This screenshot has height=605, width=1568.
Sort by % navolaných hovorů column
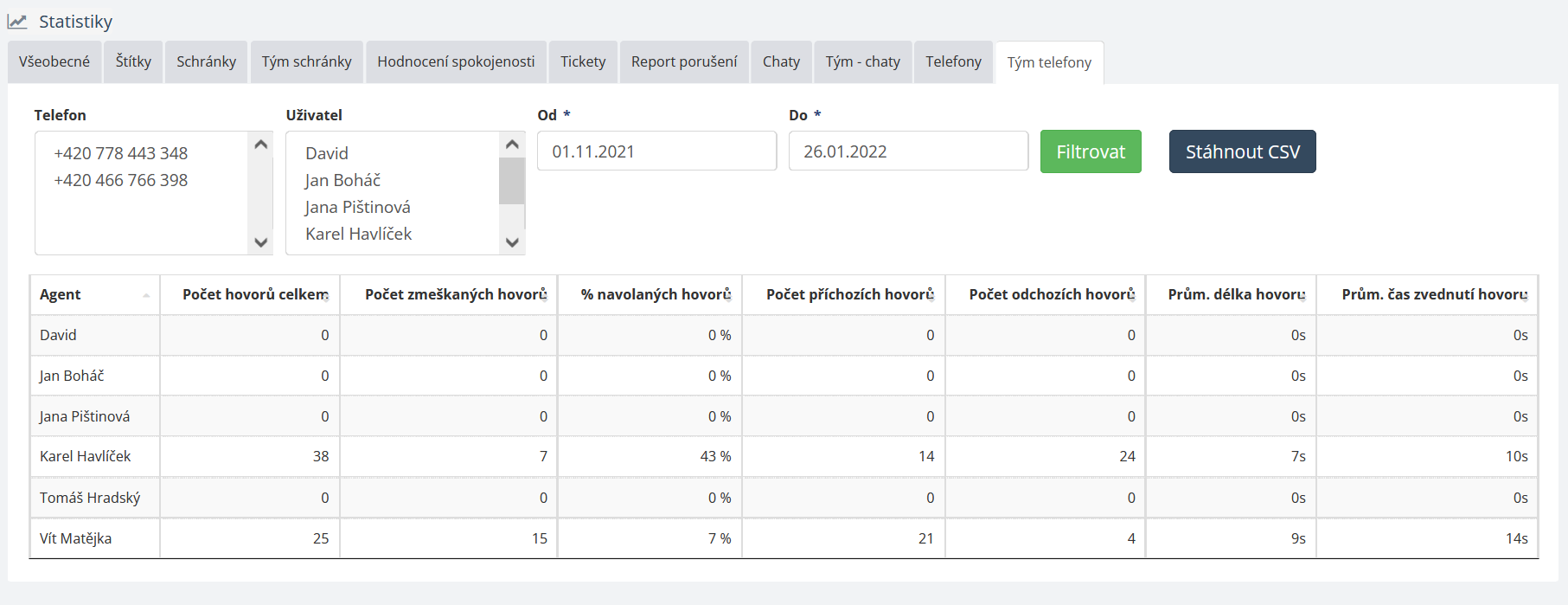coord(655,294)
